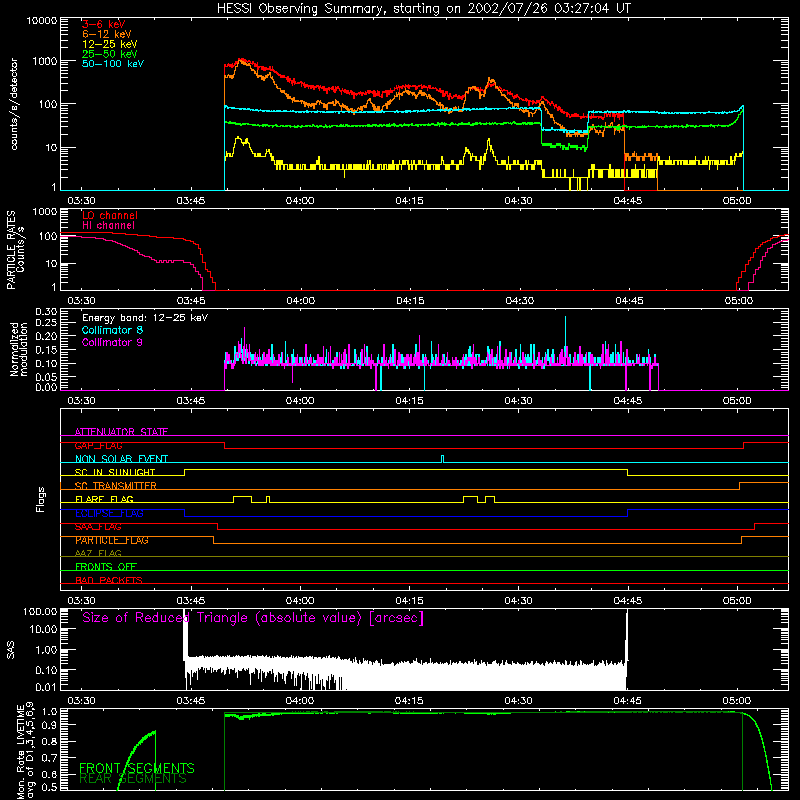
Task: Select the cyan 50-100 keV legend entry
Action: 113,64
